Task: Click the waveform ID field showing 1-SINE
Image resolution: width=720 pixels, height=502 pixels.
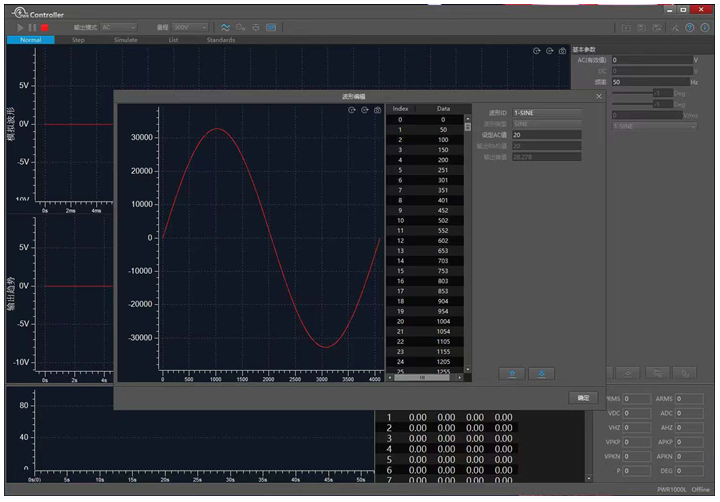Action: click(547, 113)
